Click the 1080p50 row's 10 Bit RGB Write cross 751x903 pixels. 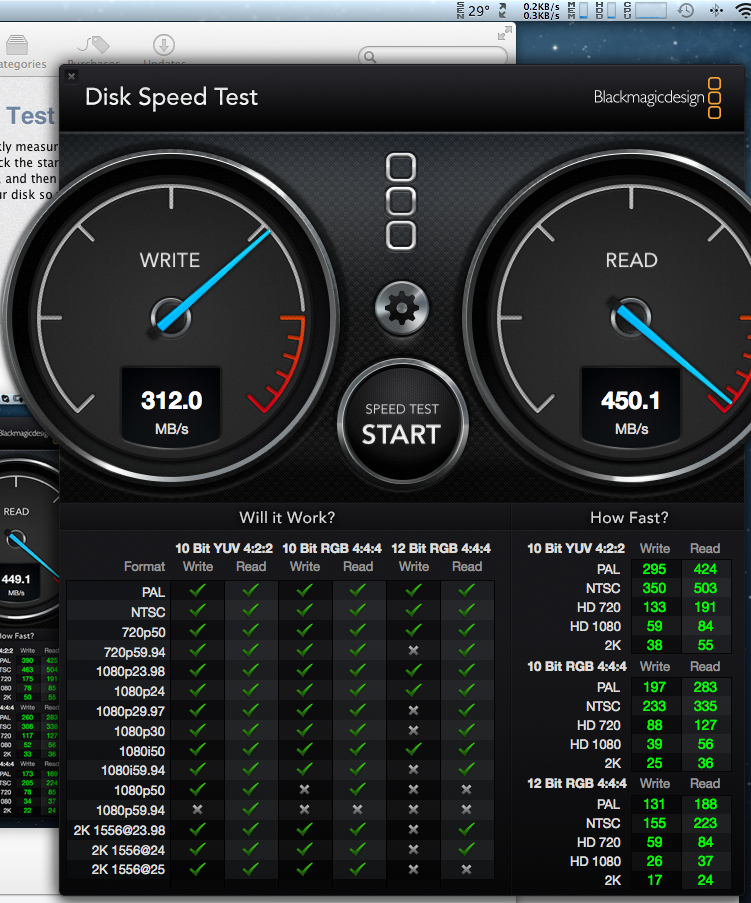tap(305, 790)
